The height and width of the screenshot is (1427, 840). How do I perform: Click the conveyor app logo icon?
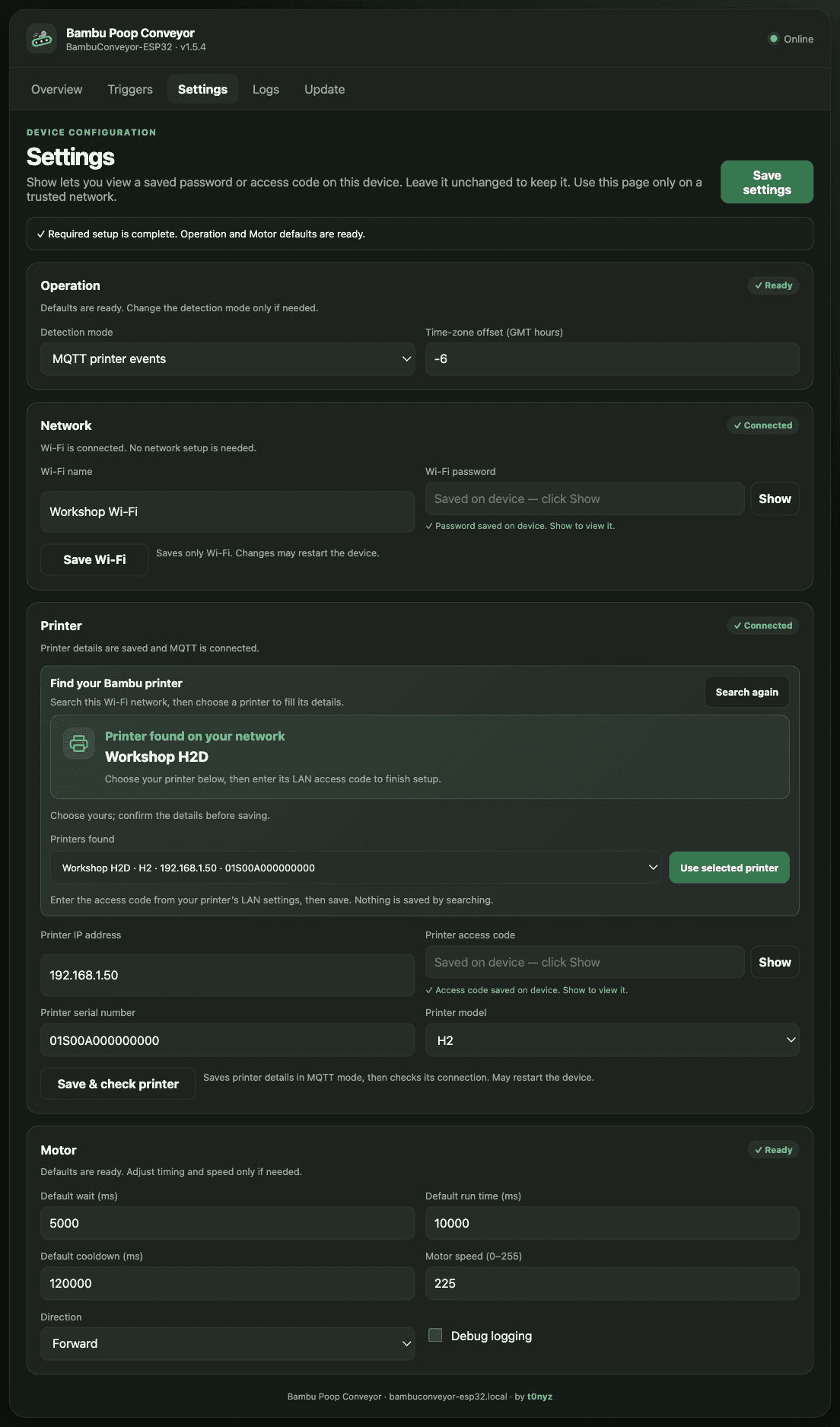(42, 39)
